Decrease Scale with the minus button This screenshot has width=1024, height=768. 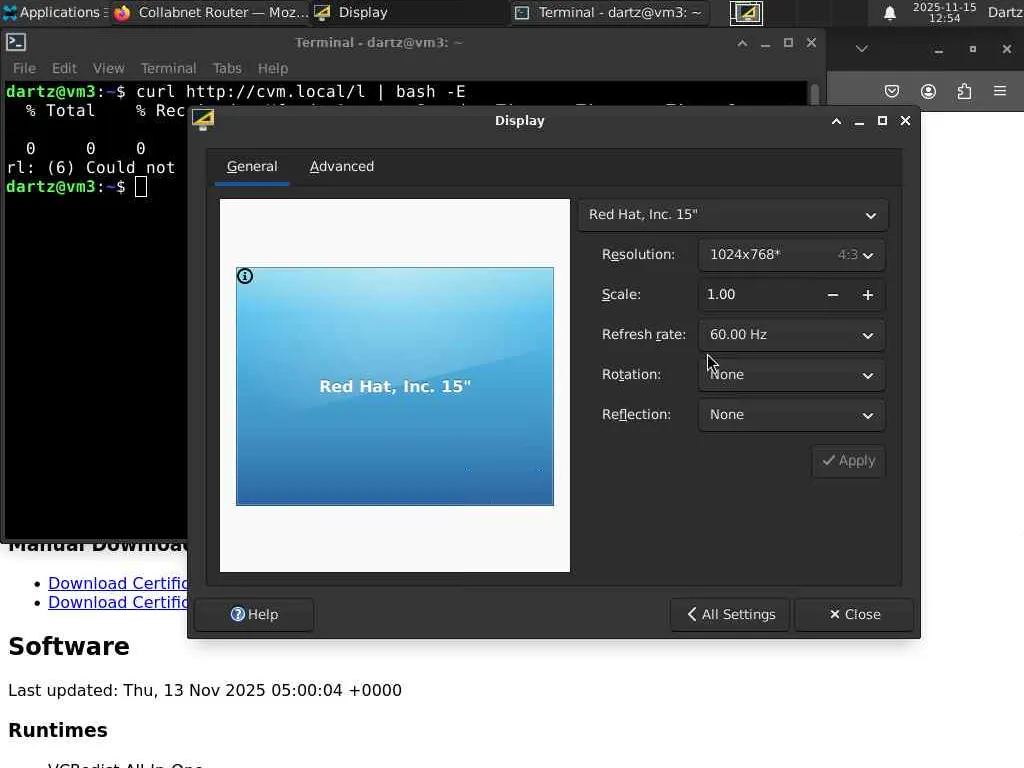click(833, 295)
